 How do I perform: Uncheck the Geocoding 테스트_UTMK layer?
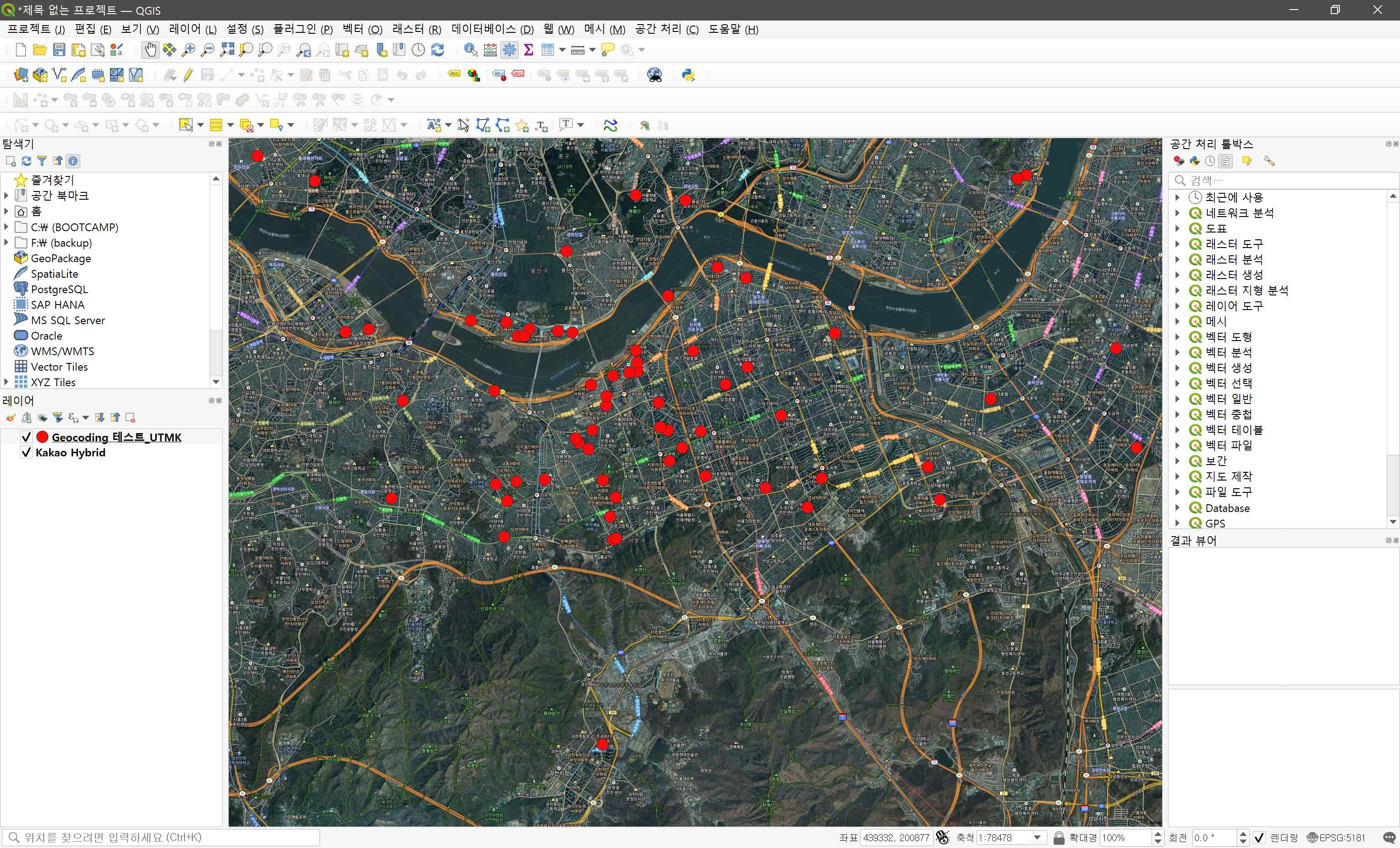pos(26,437)
